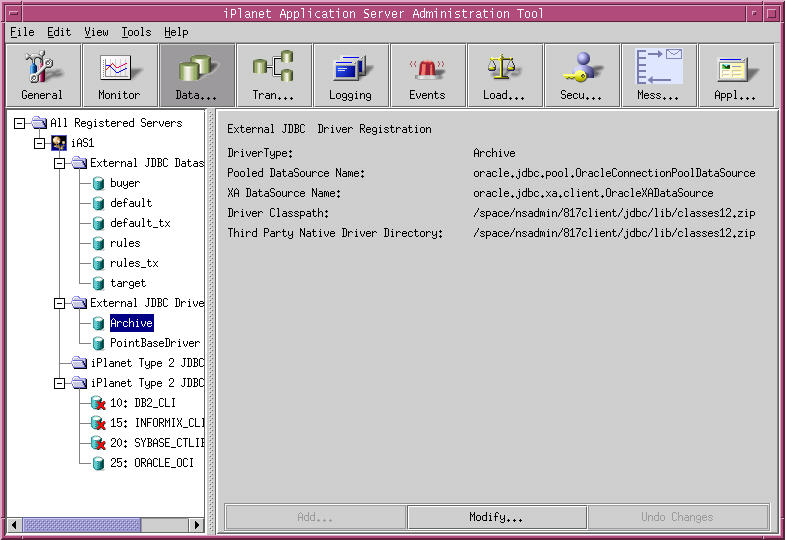Click the External JDBC Datasources folder icon

(79, 163)
